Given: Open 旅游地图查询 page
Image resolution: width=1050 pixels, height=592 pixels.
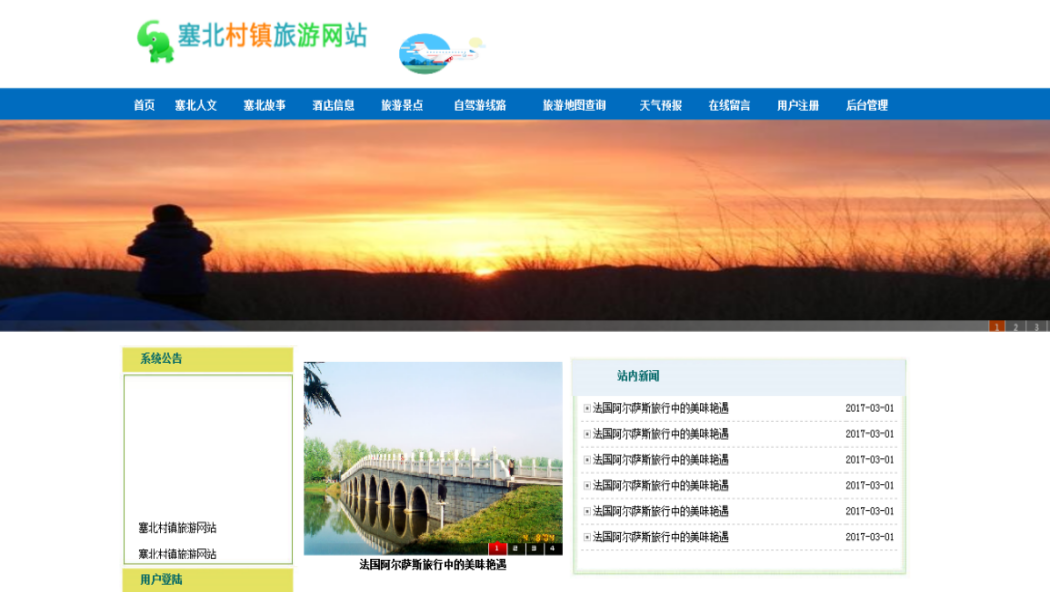Looking at the screenshot, I should coord(575,105).
